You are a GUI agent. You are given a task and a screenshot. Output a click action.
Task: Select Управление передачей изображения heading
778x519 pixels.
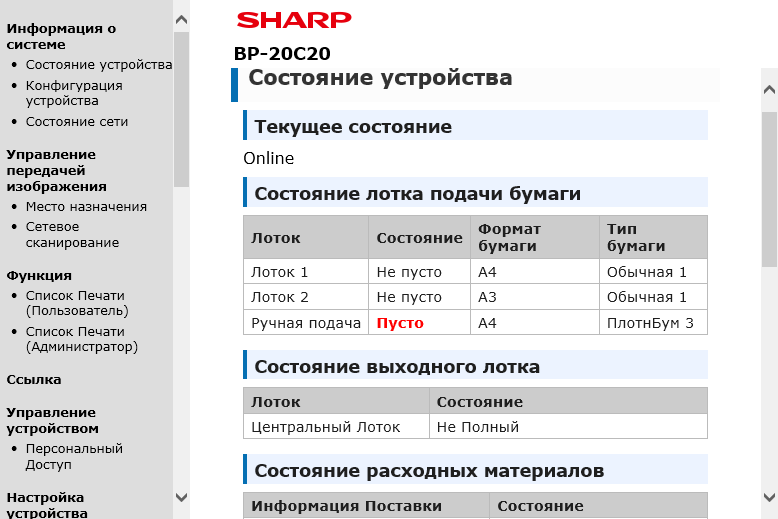[x=57, y=170]
